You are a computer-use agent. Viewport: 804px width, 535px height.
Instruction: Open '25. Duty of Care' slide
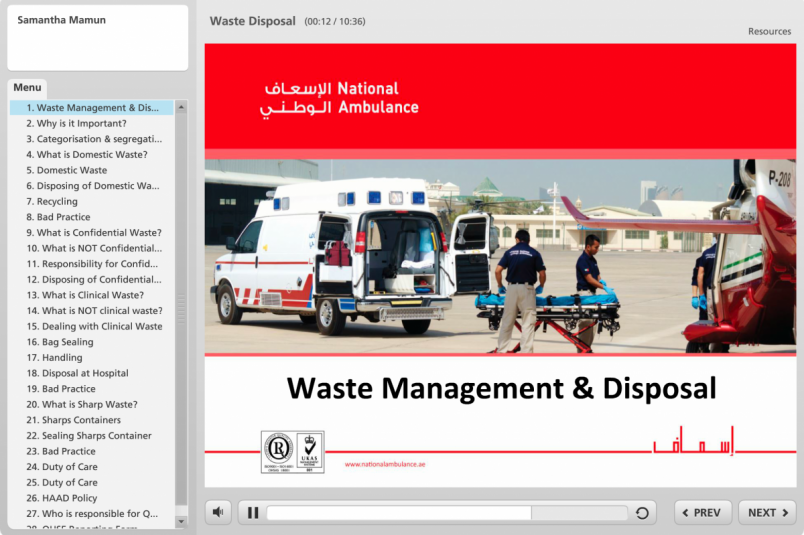62,483
